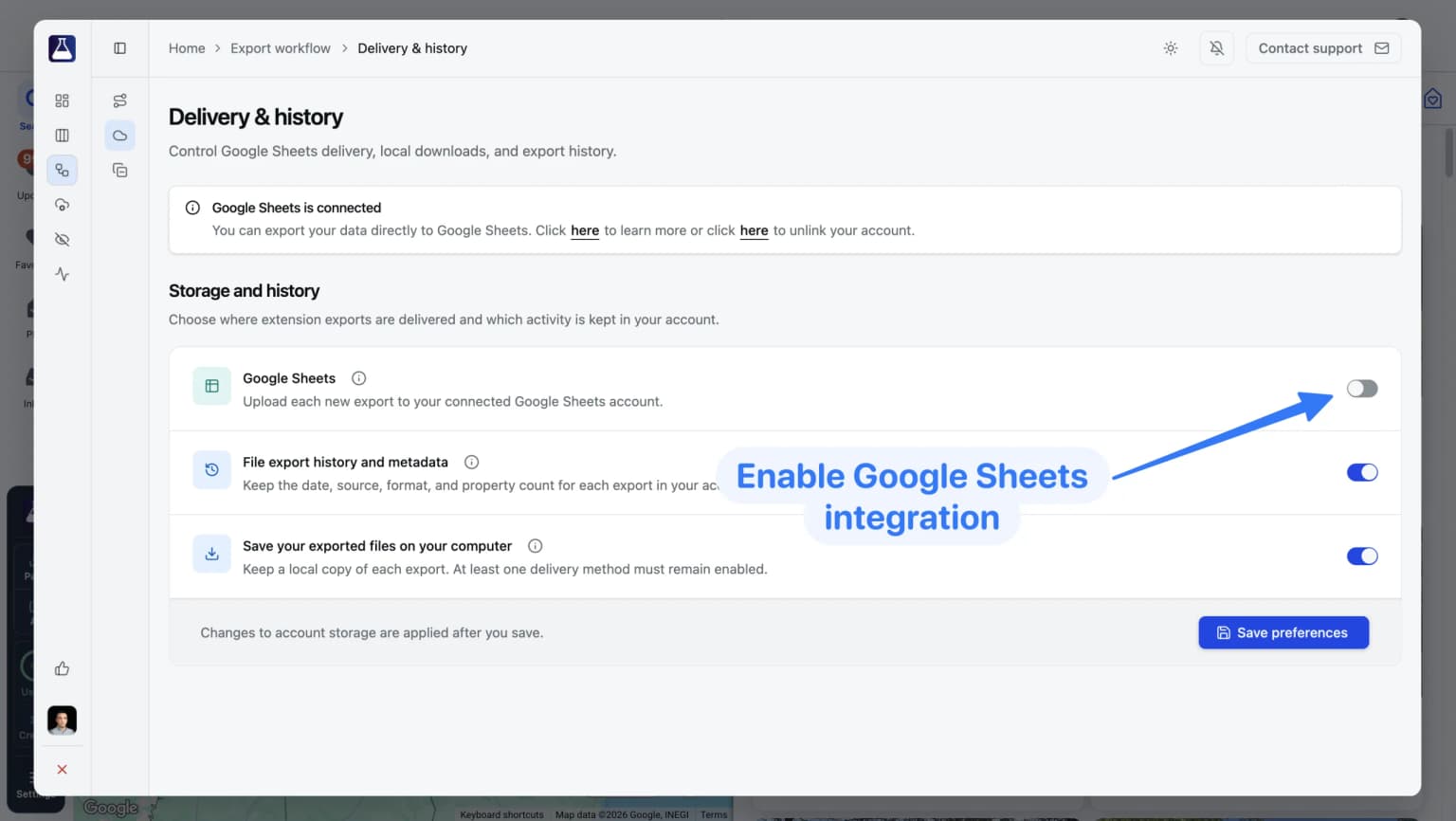Click the flask app logo
The height and width of the screenshot is (821, 1456).
coord(62,48)
